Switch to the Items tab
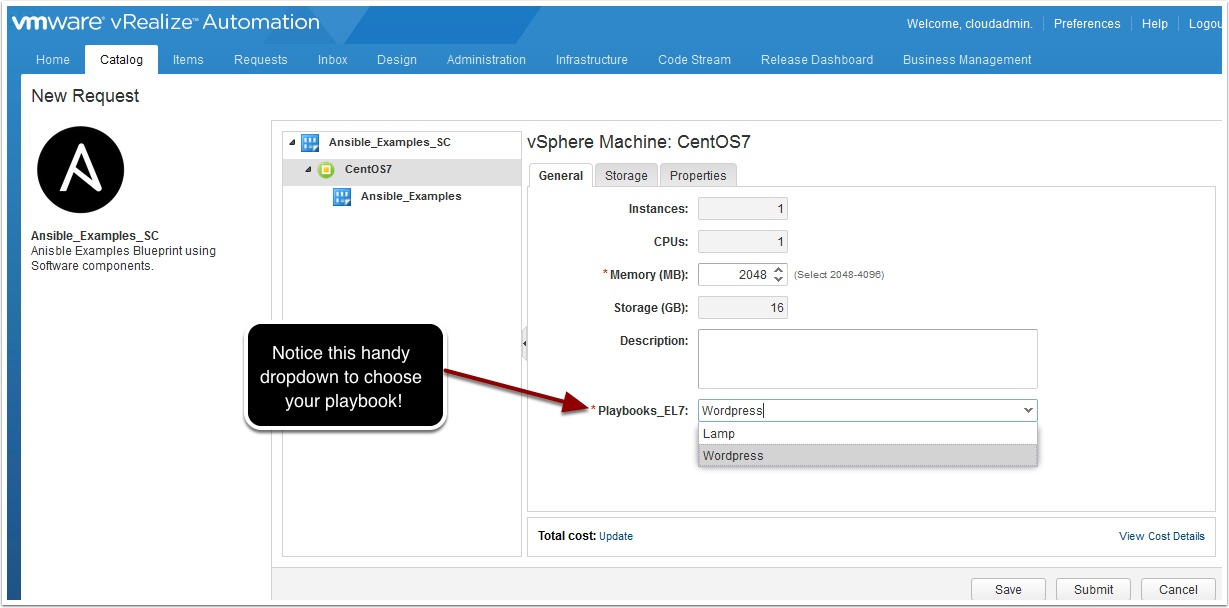Screen dimensions: 1229x608 coord(188,60)
